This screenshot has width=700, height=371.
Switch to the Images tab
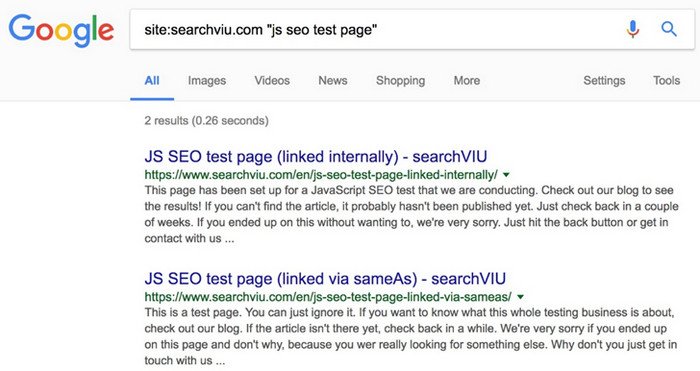207,81
